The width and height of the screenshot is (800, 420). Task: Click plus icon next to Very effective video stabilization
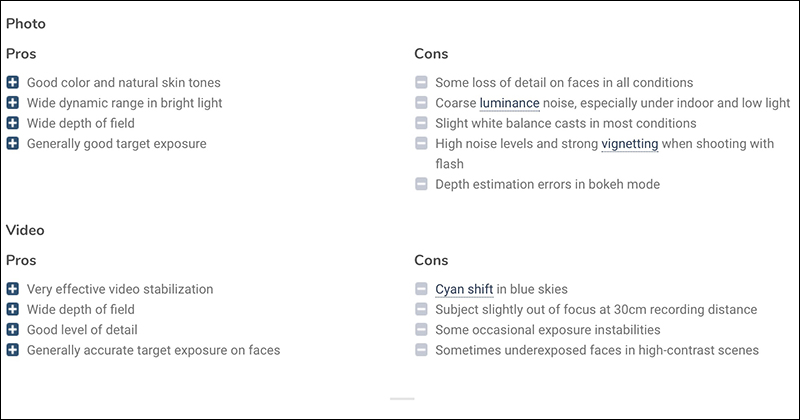pos(13,289)
